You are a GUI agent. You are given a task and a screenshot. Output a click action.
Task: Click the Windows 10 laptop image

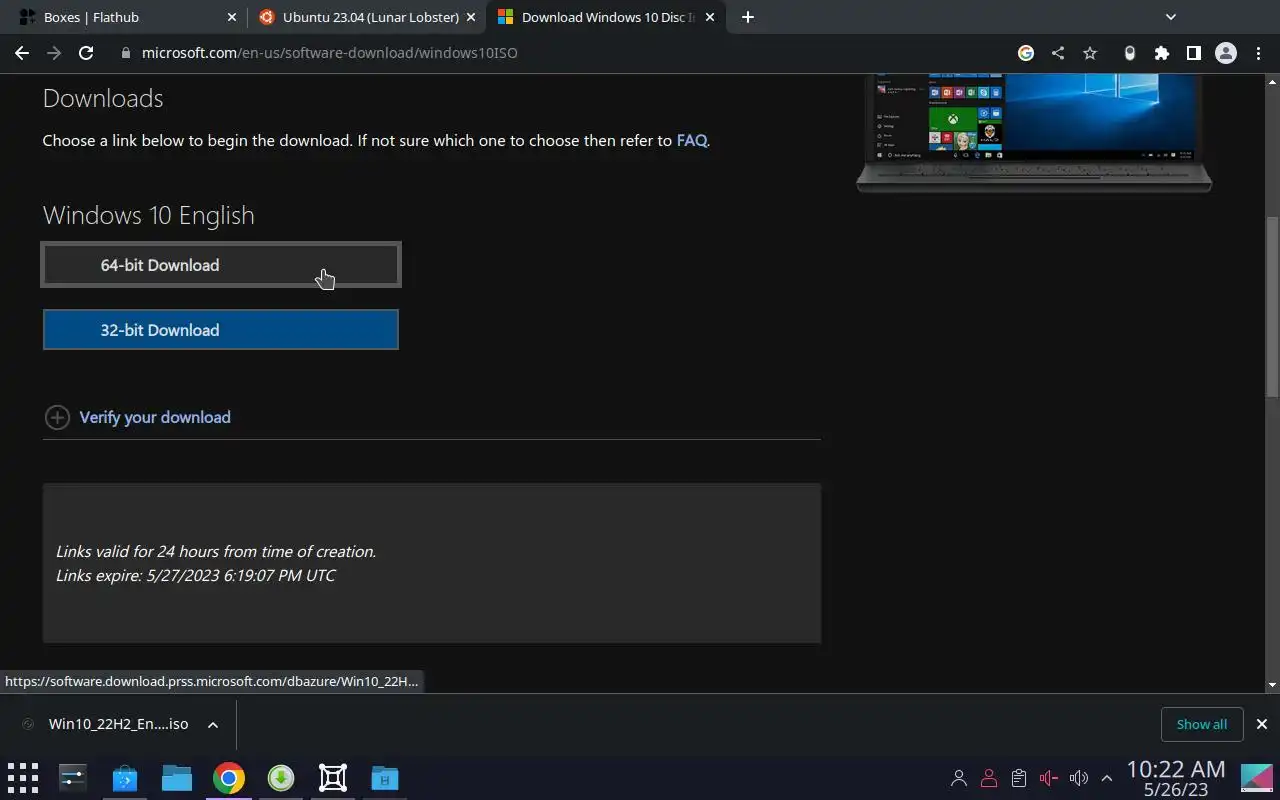pyautogui.click(x=1034, y=131)
